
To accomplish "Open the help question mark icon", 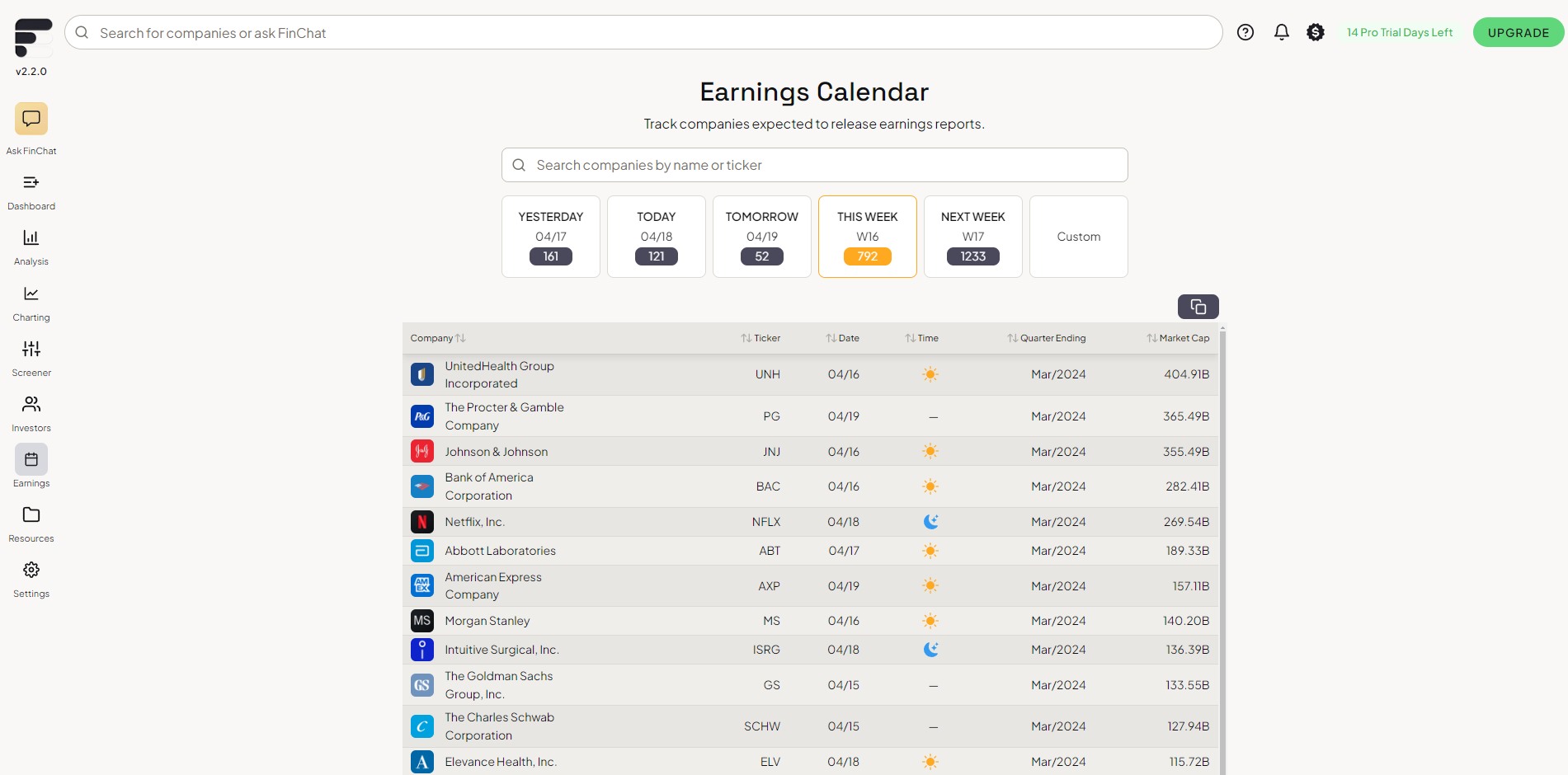I will [1245, 32].
